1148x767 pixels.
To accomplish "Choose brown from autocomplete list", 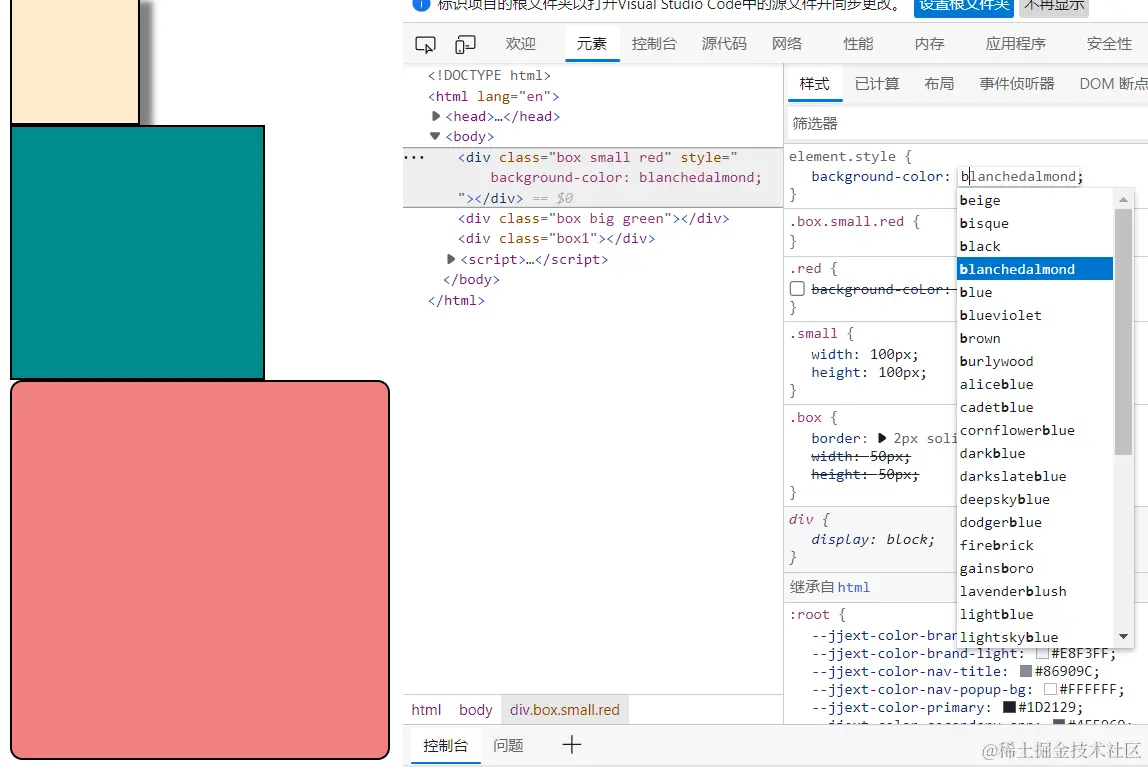I will pyautogui.click(x=1035, y=338).
